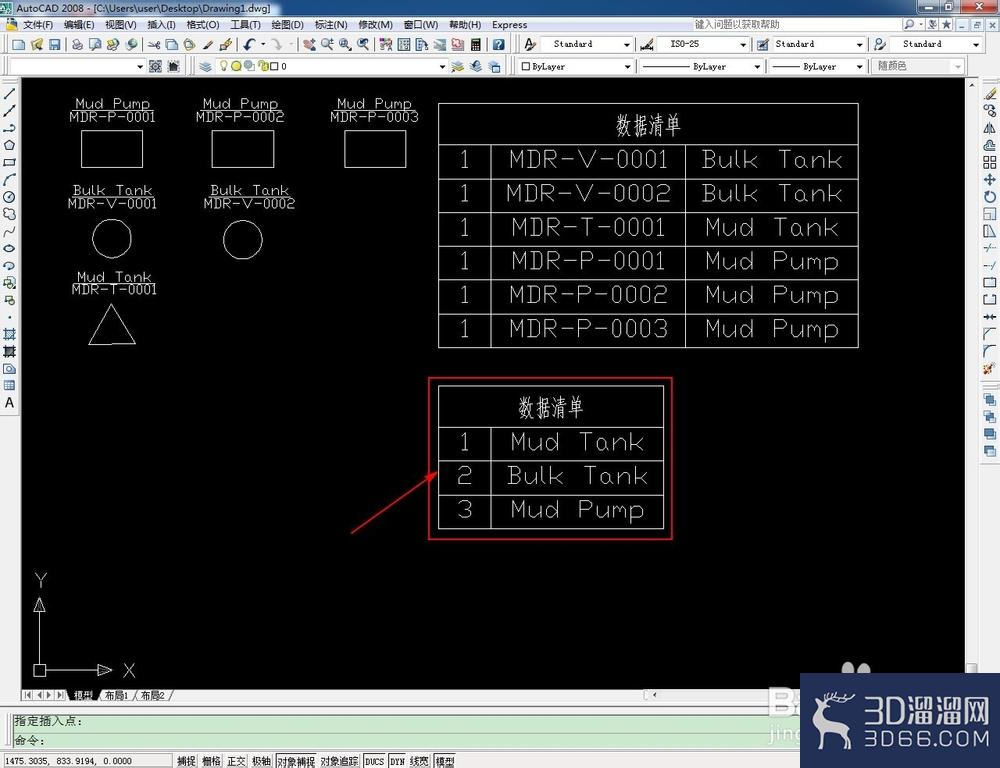This screenshot has height=768, width=1000.
Task: Click the help search box 键入问题以获取帮助
Action: (x=795, y=24)
